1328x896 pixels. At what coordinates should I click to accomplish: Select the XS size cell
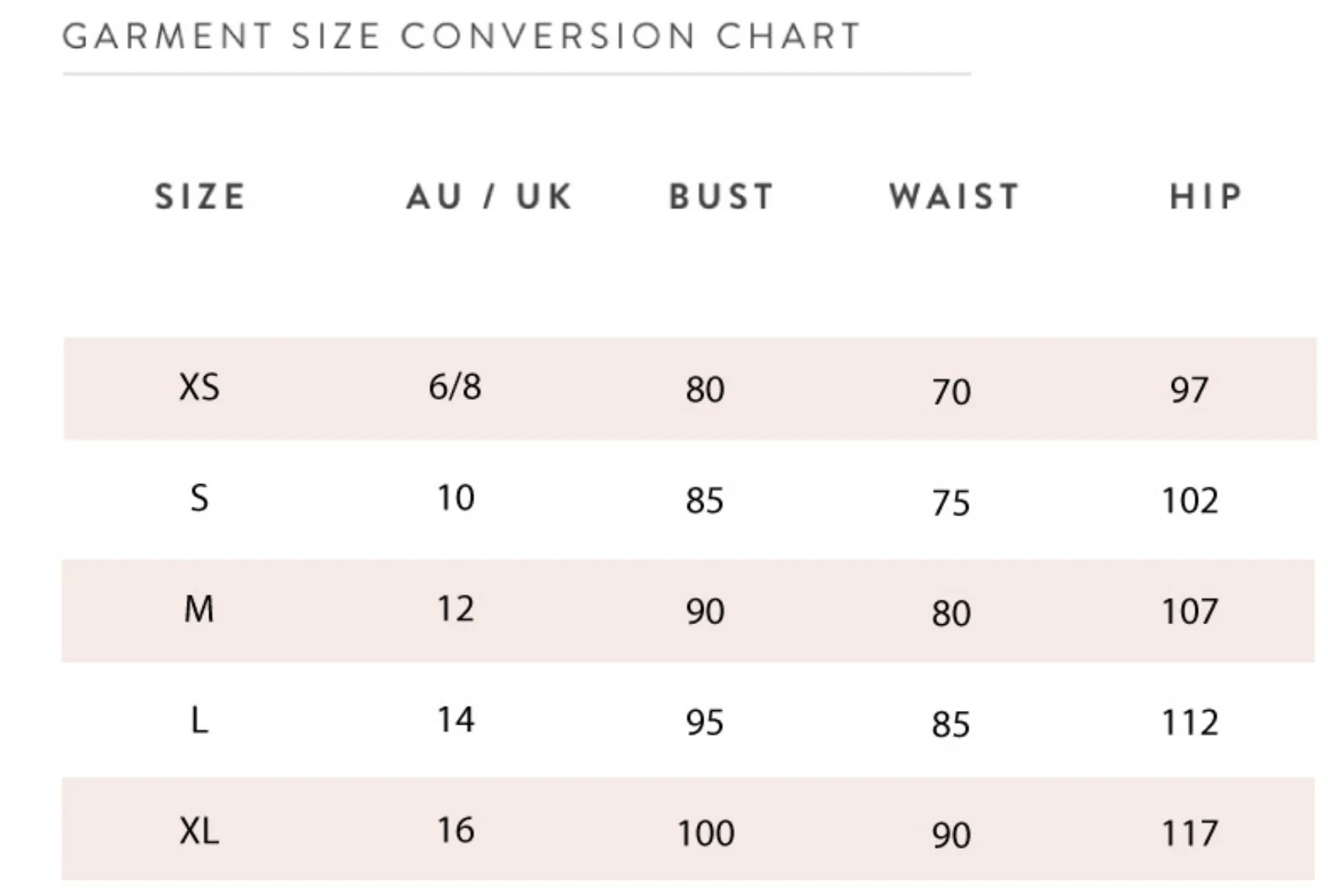[200, 387]
